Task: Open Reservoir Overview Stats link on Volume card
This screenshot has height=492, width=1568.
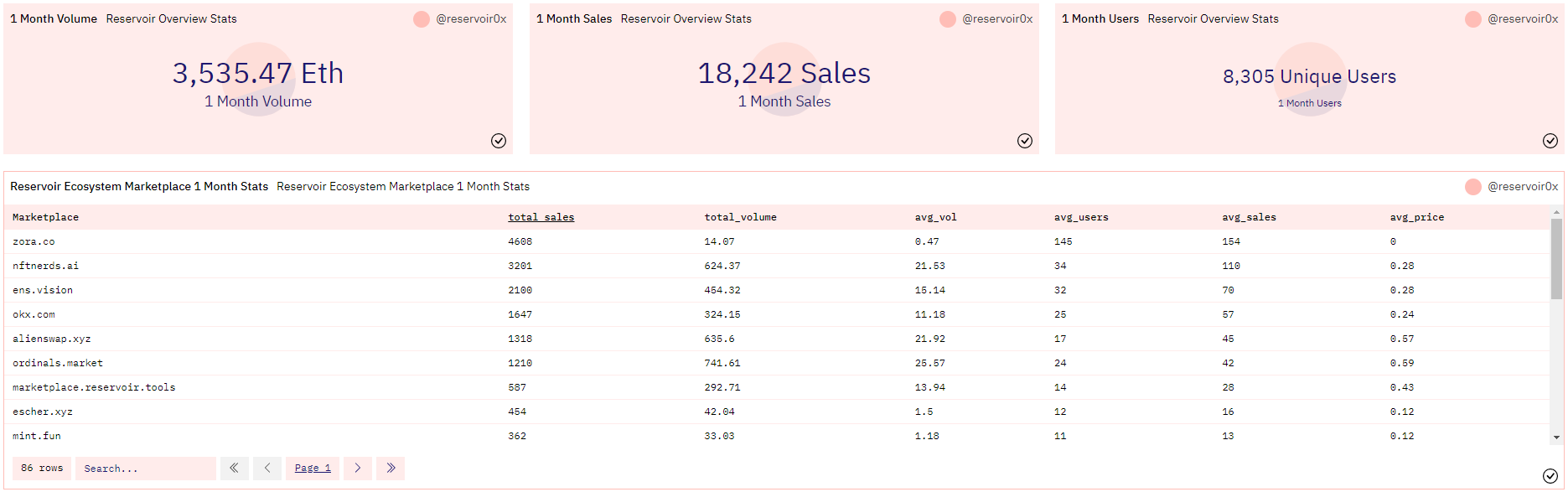Action: [171, 18]
